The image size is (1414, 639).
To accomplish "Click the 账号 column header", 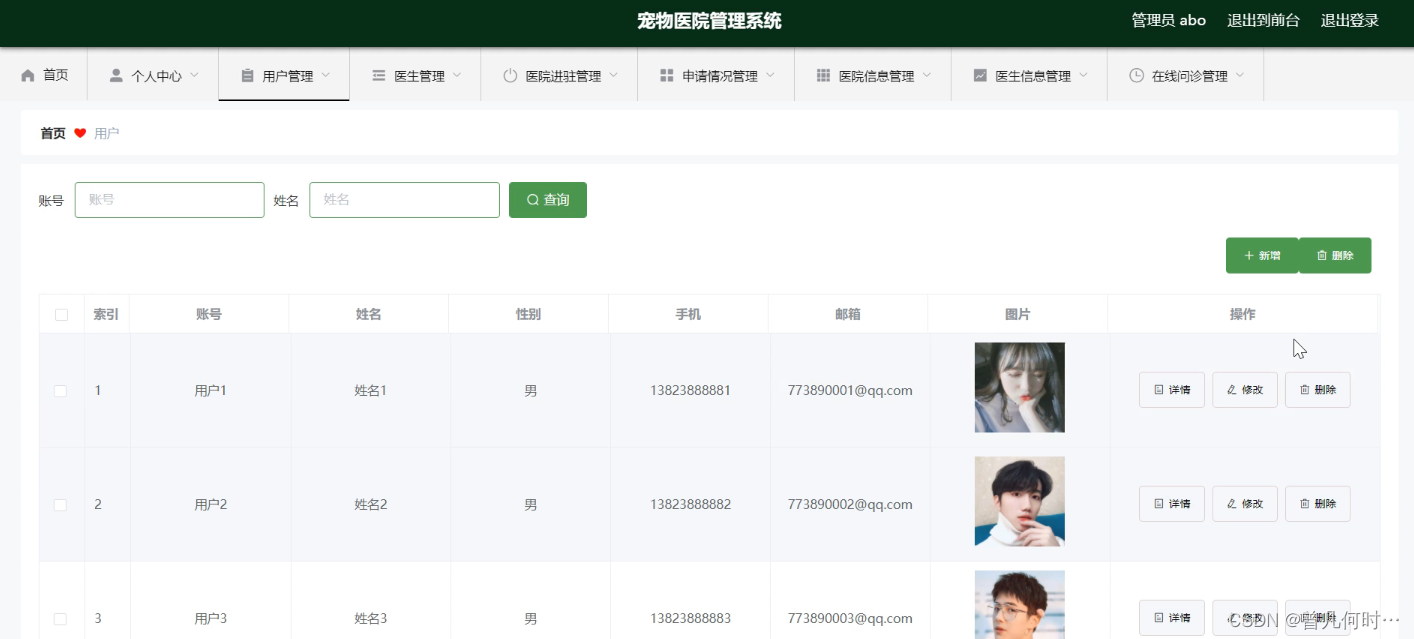I will coord(209,314).
